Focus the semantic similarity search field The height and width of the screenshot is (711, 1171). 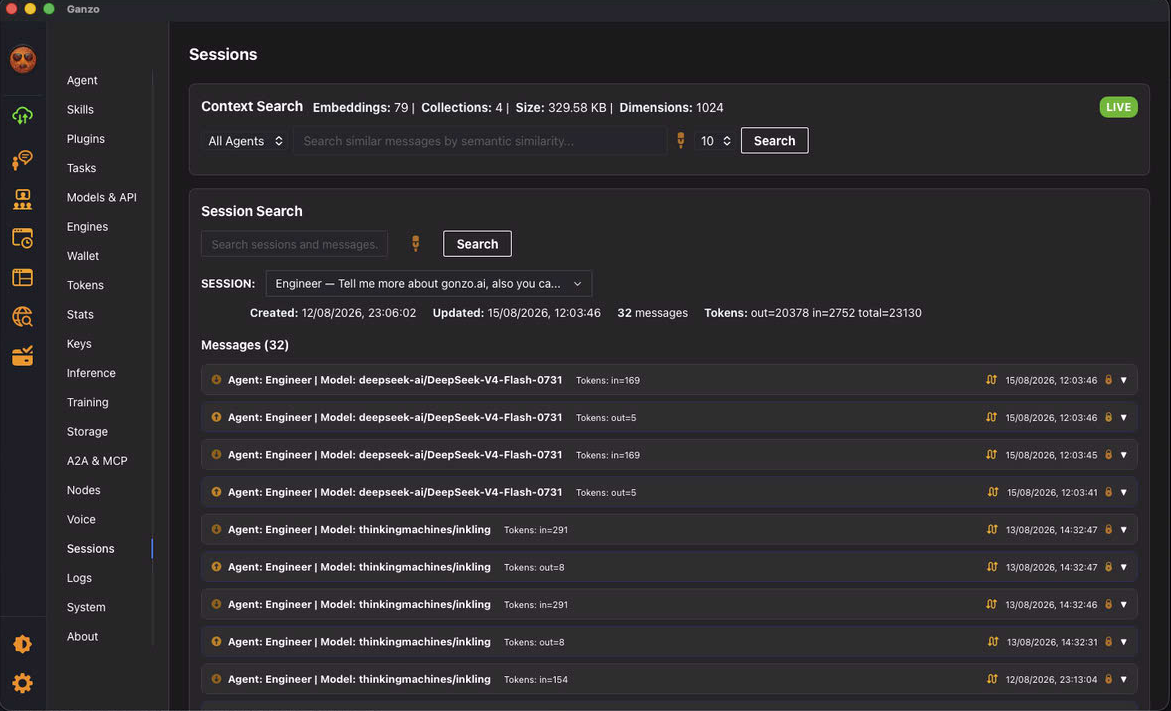click(x=480, y=140)
